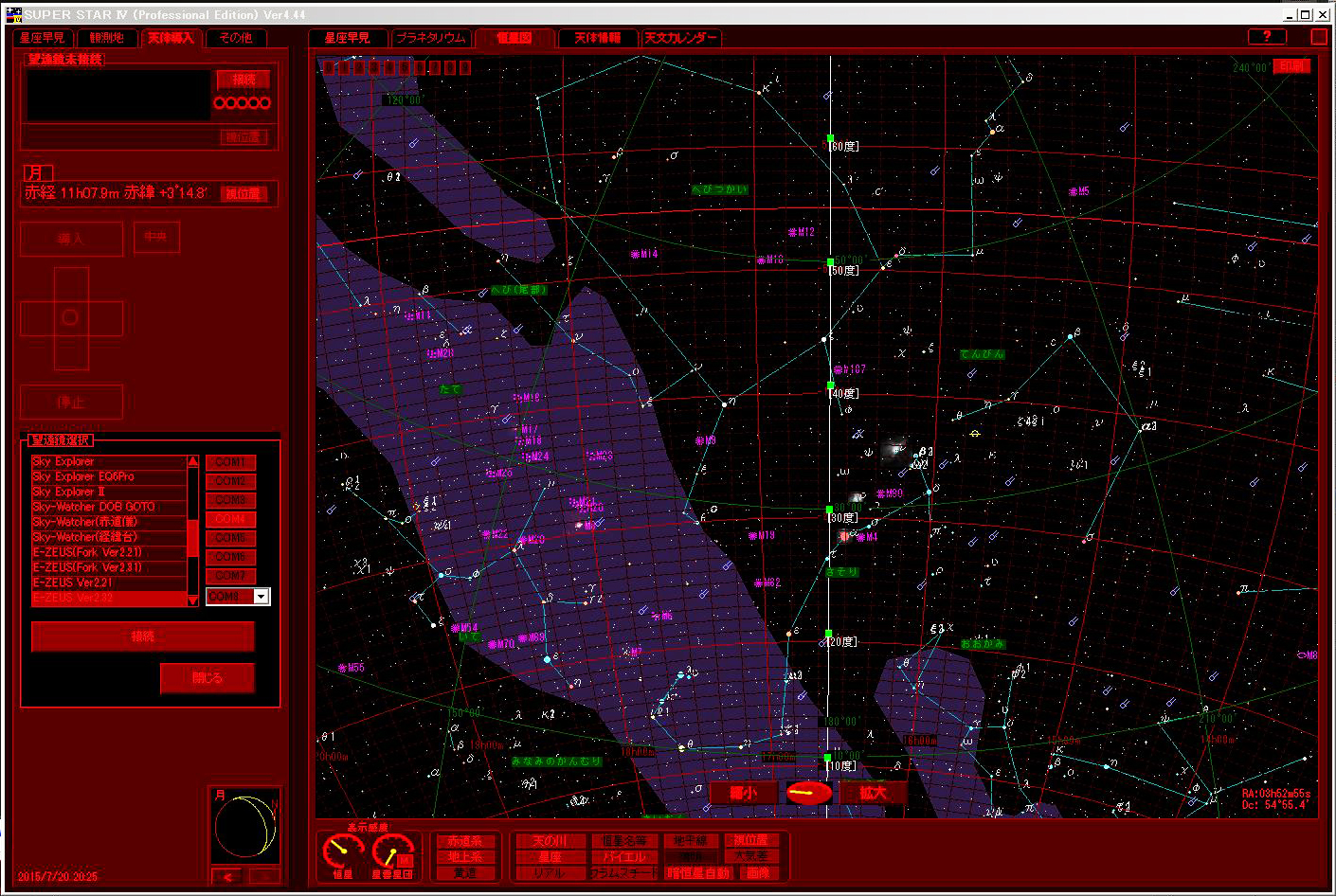Image resolution: width=1336 pixels, height=896 pixels.
Task: Switch to the 観測地 tab
Action: click(x=107, y=38)
